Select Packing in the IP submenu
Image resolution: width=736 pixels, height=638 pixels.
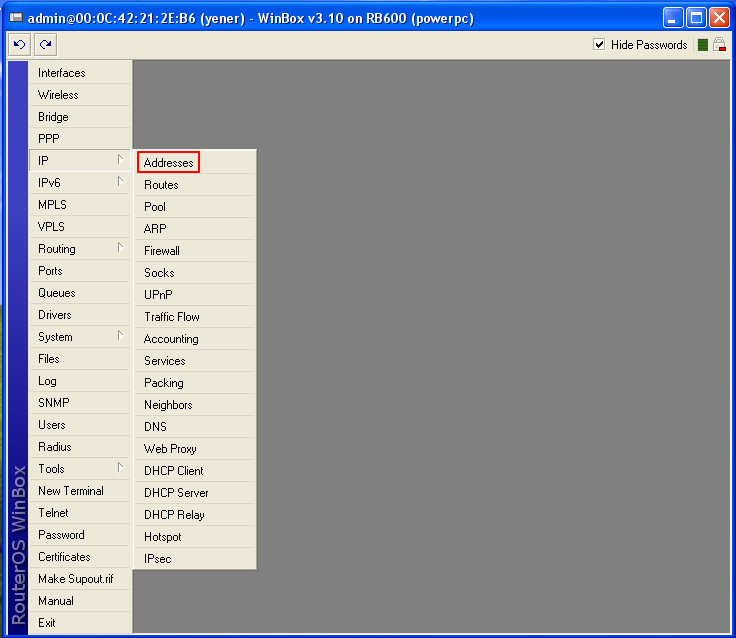click(x=195, y=383)
